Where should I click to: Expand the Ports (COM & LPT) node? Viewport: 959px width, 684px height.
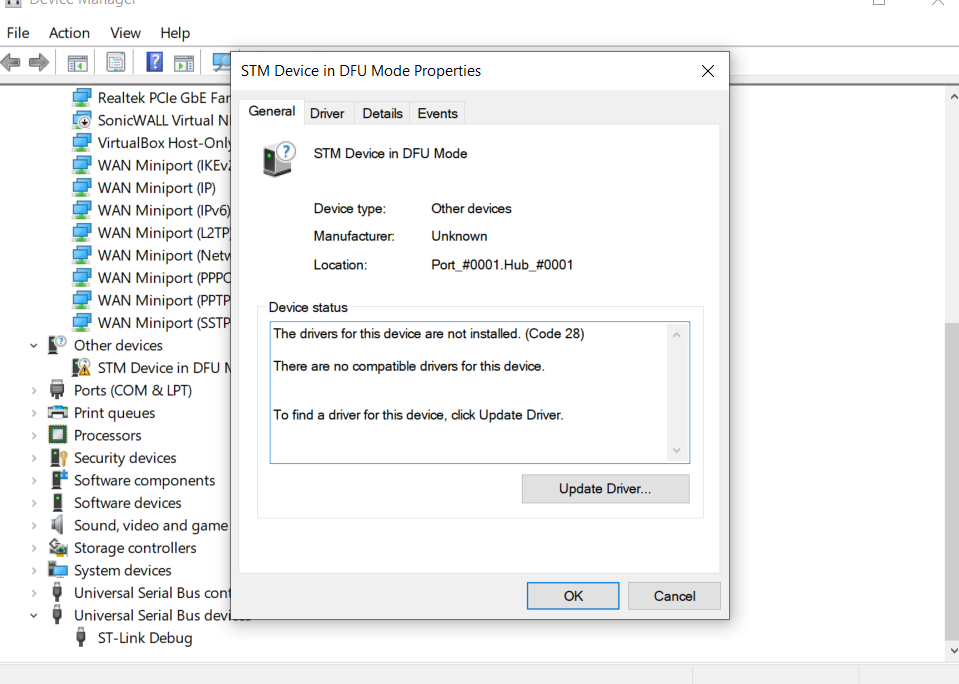coord(34,390)
